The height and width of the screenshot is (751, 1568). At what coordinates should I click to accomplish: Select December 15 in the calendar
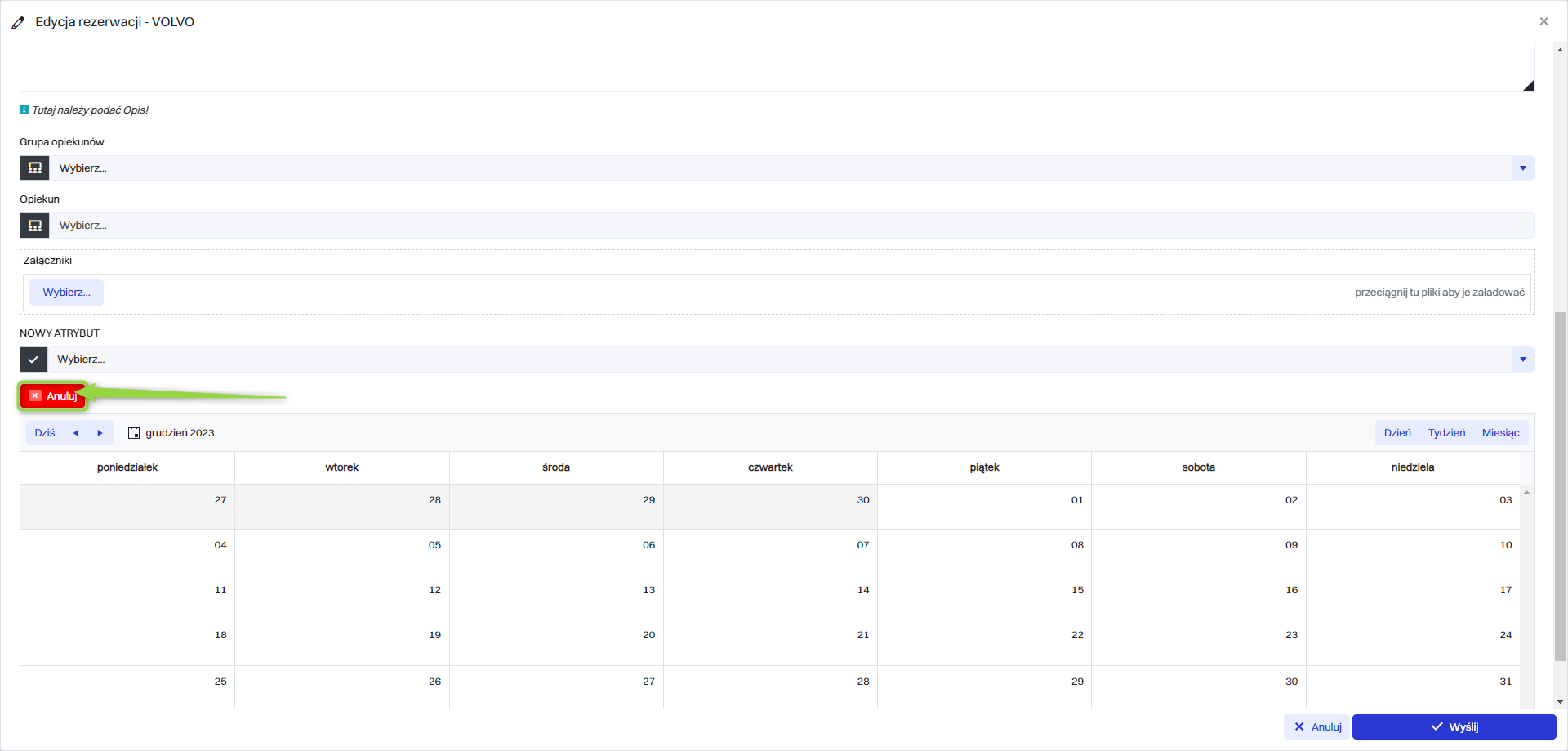tap(984, 597)
